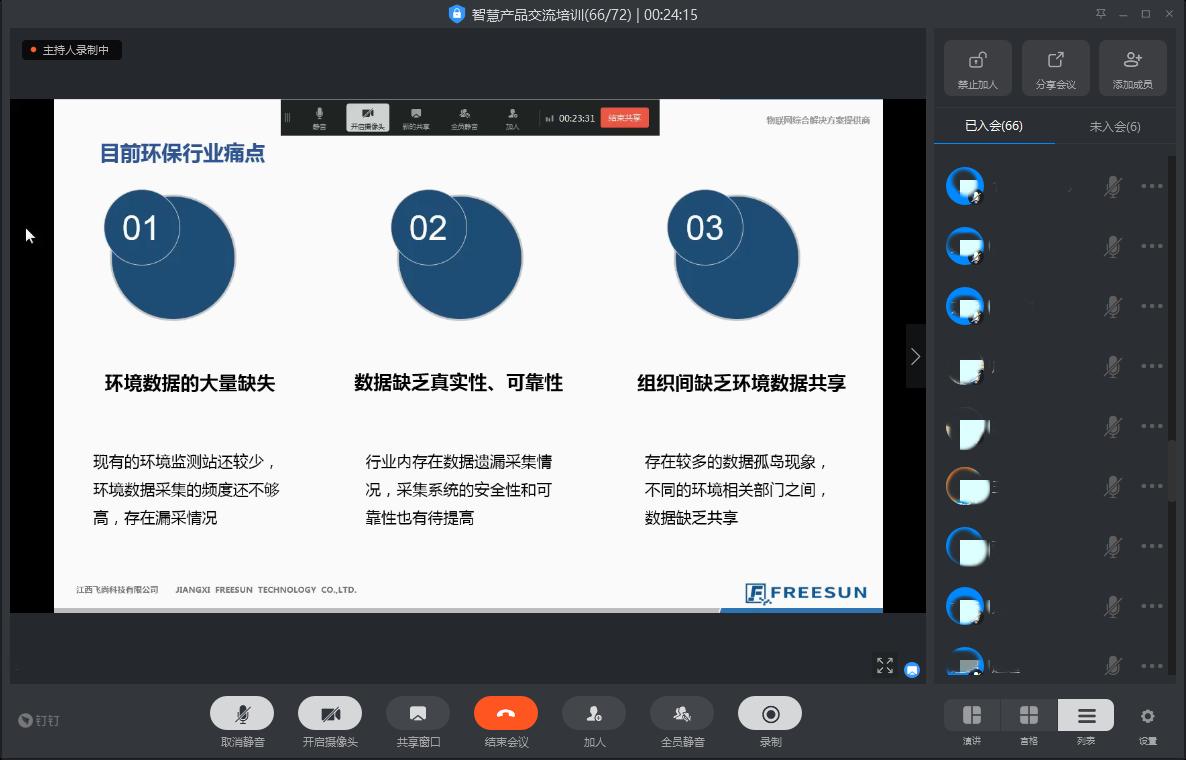The height and width of the screenshot is (760, 1186).
Task: Start recording using the 录制 icon
Action: point(770,713)
